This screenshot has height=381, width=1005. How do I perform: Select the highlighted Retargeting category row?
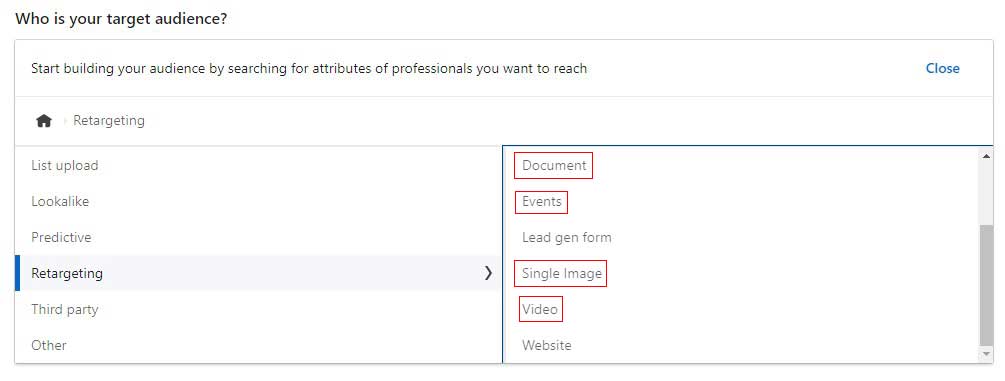point(258,273)
